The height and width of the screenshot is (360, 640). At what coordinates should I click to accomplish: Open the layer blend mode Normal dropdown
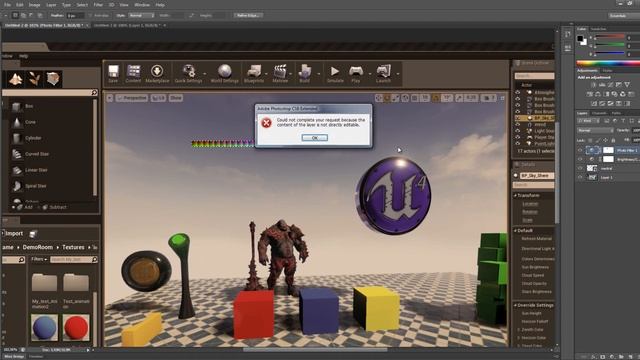(596, 130)
